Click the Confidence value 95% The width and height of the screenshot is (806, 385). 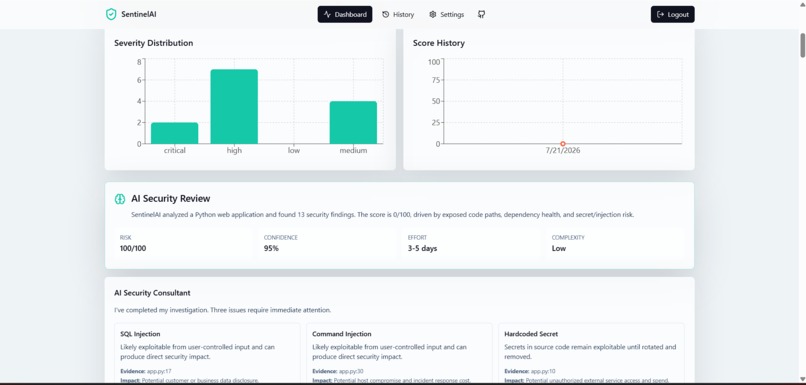click(x=271, y=248)
